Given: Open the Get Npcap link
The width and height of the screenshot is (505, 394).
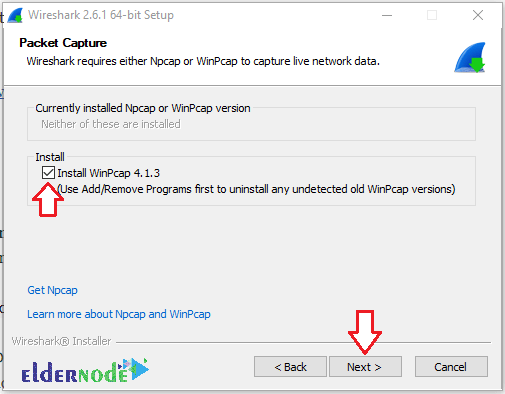Looking at the screenshot, I should pyautogui.click(x=52, y=290).
